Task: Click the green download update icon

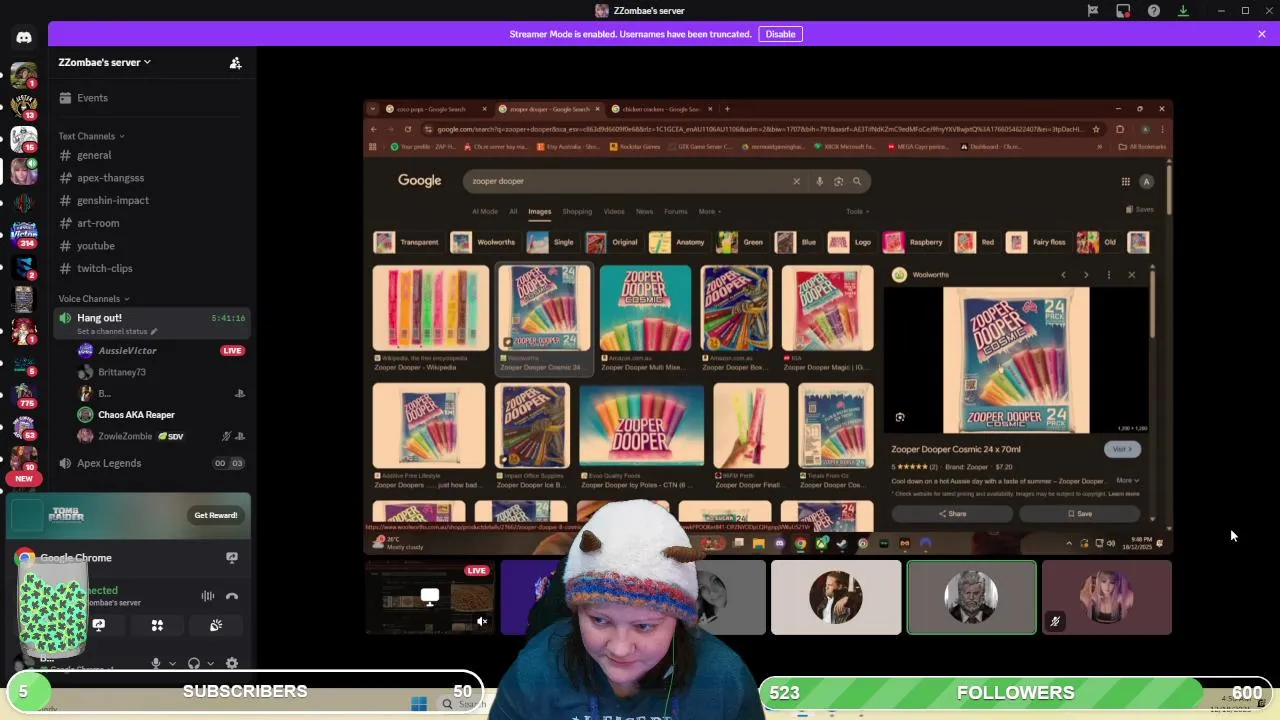Action: pyautogui.click(x=1183, y=11)
